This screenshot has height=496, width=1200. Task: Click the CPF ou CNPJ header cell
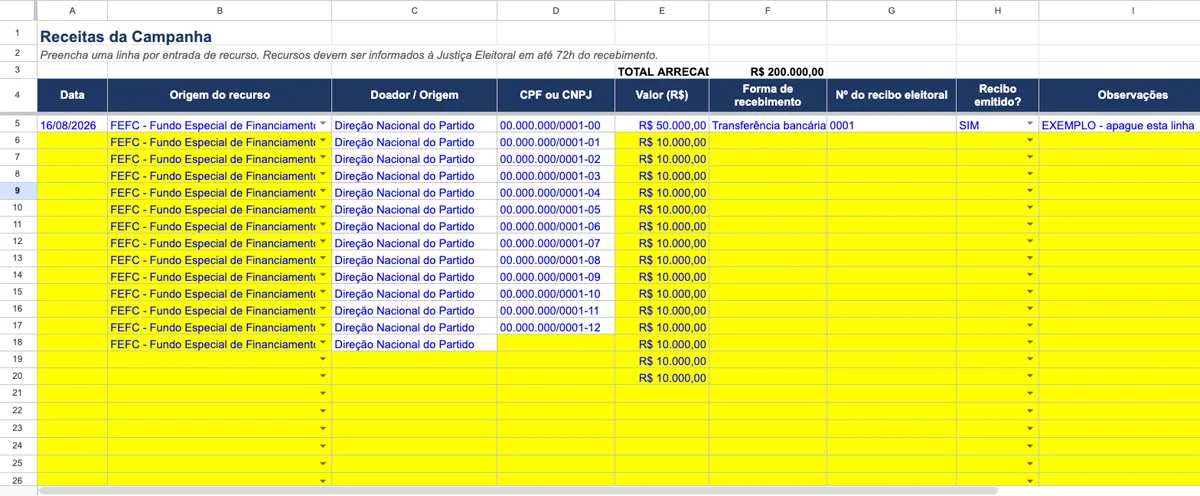click(x=555, y=95)
